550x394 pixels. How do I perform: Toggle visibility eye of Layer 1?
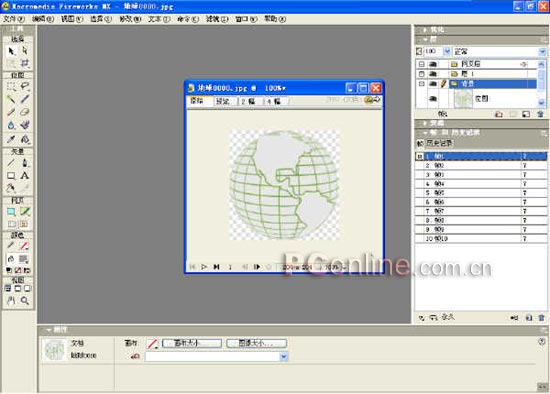click(x=433, y=74)
